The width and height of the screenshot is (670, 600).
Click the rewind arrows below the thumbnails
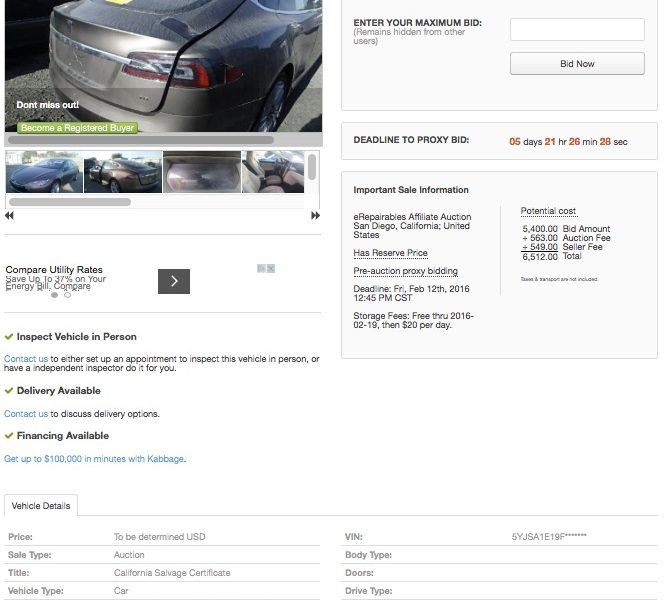(10, 216)
